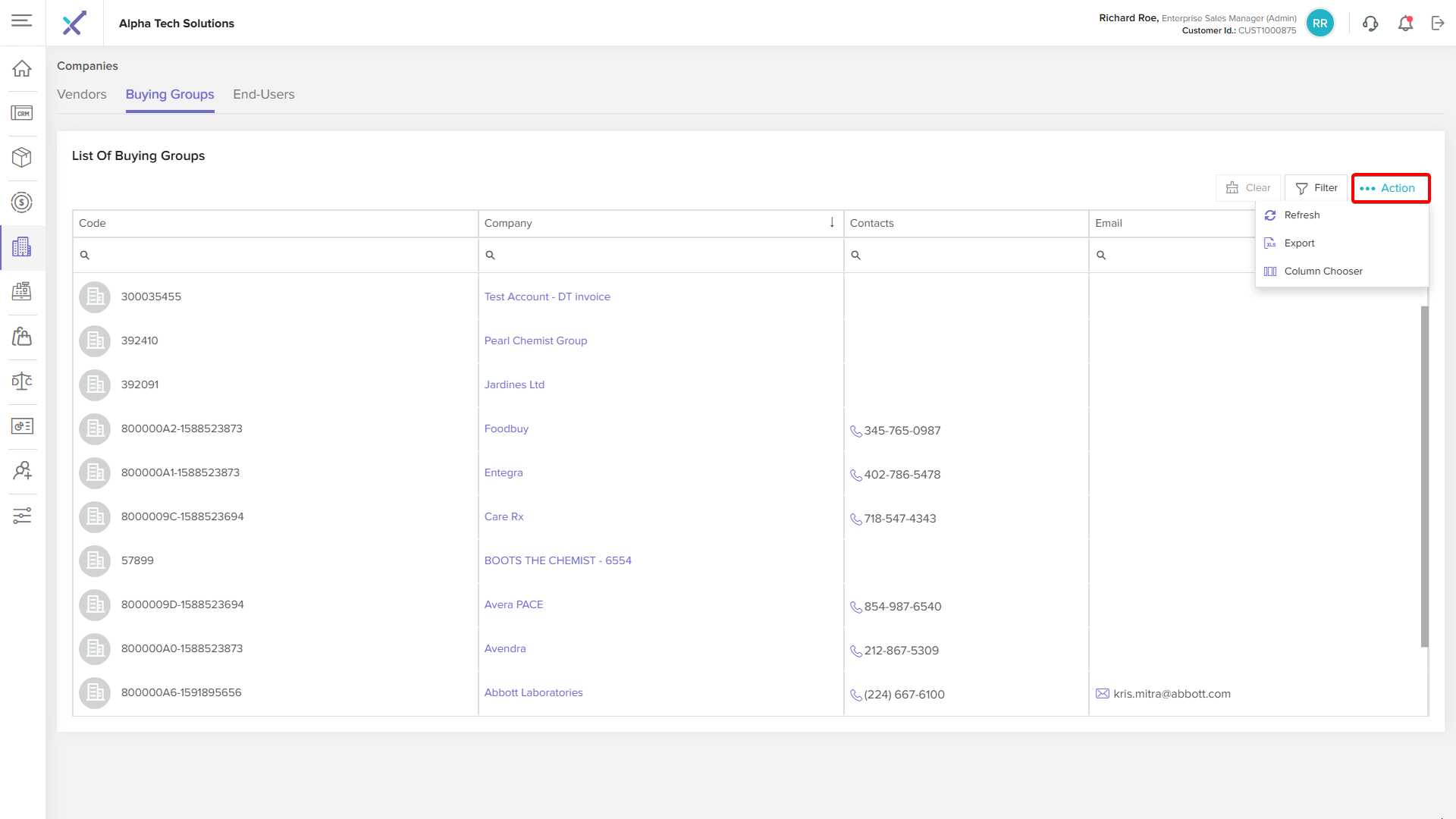
Task: Open the dollar coin pricing icon
Action: (22, 202)
